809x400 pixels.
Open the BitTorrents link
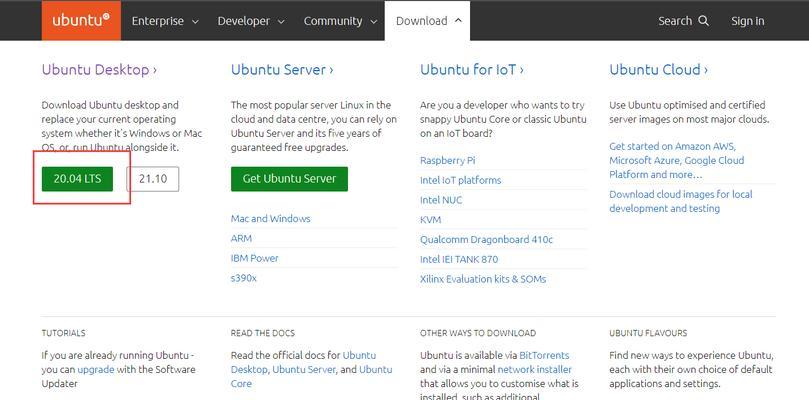pyautogui.click(x=544, y=356)
